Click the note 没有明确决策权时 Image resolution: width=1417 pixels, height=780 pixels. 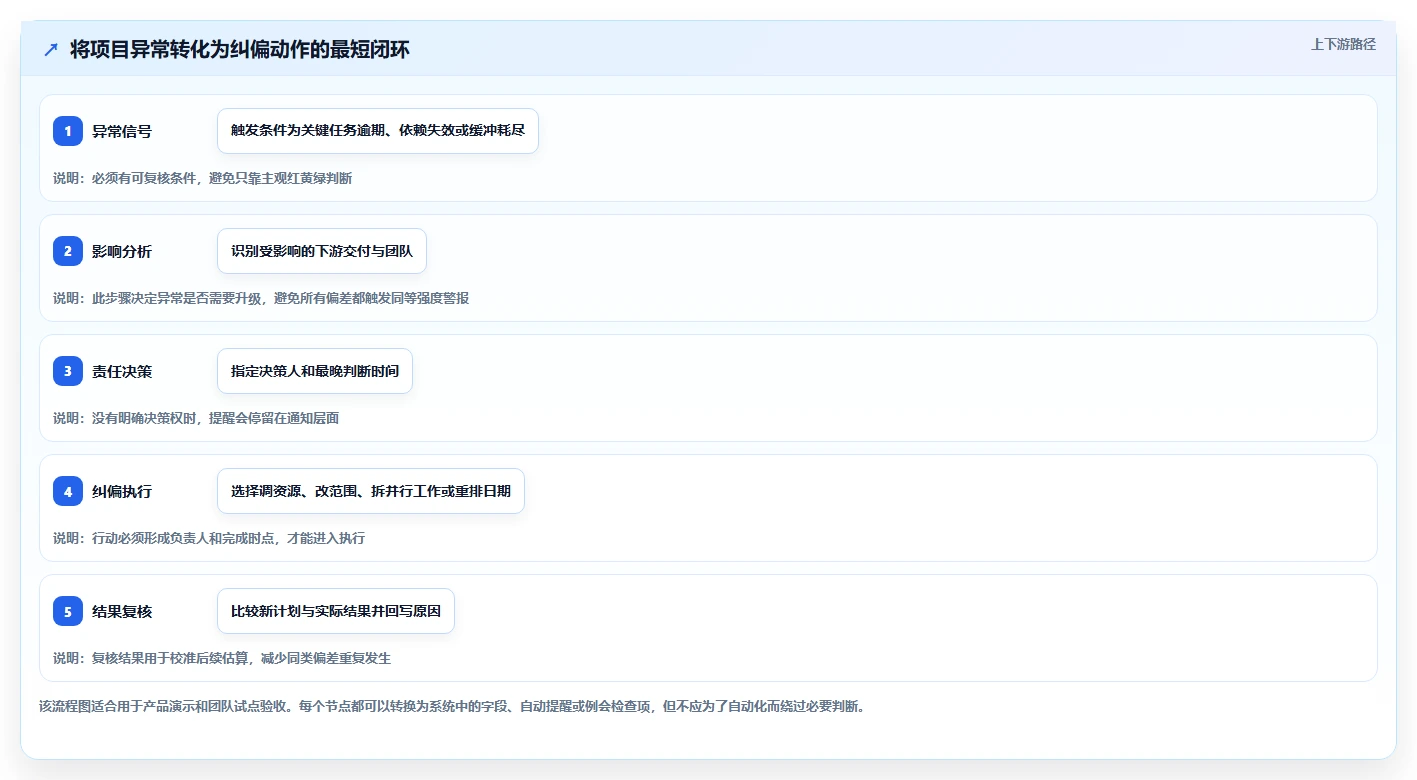pos(196,418)
